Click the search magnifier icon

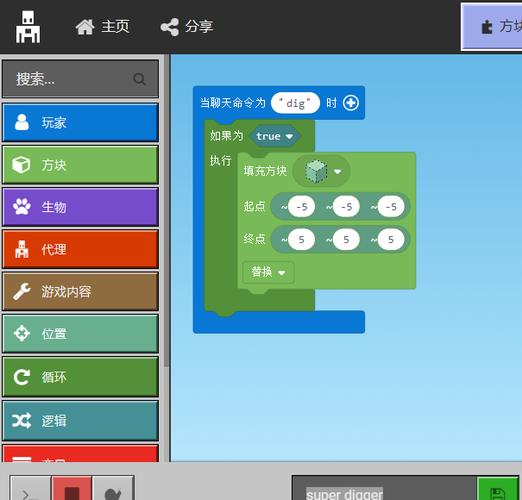[x=139, y=79]
